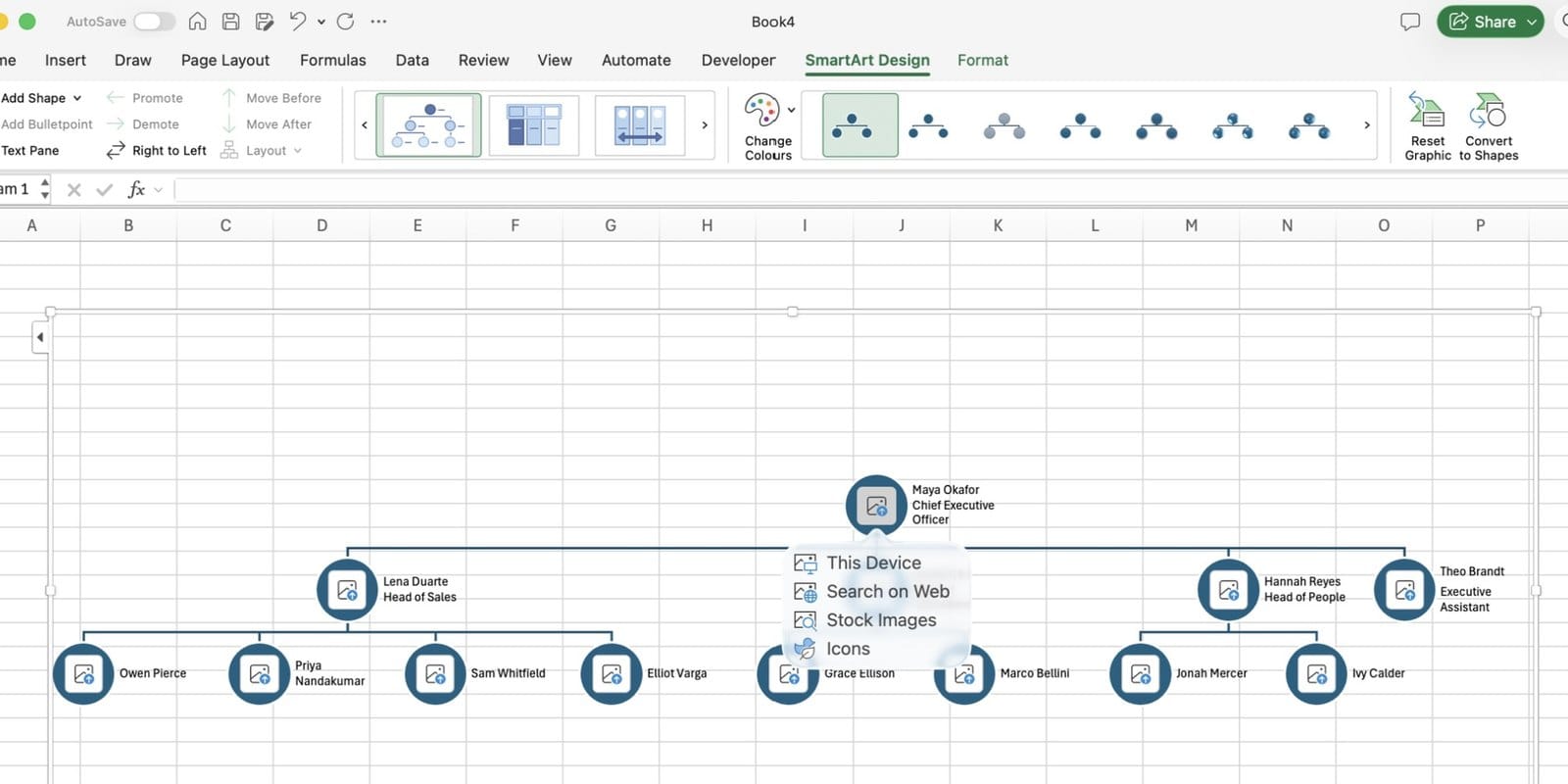Click Reset Graphic
Screen dimensions: 1568x784
(x=1428, y=126)
